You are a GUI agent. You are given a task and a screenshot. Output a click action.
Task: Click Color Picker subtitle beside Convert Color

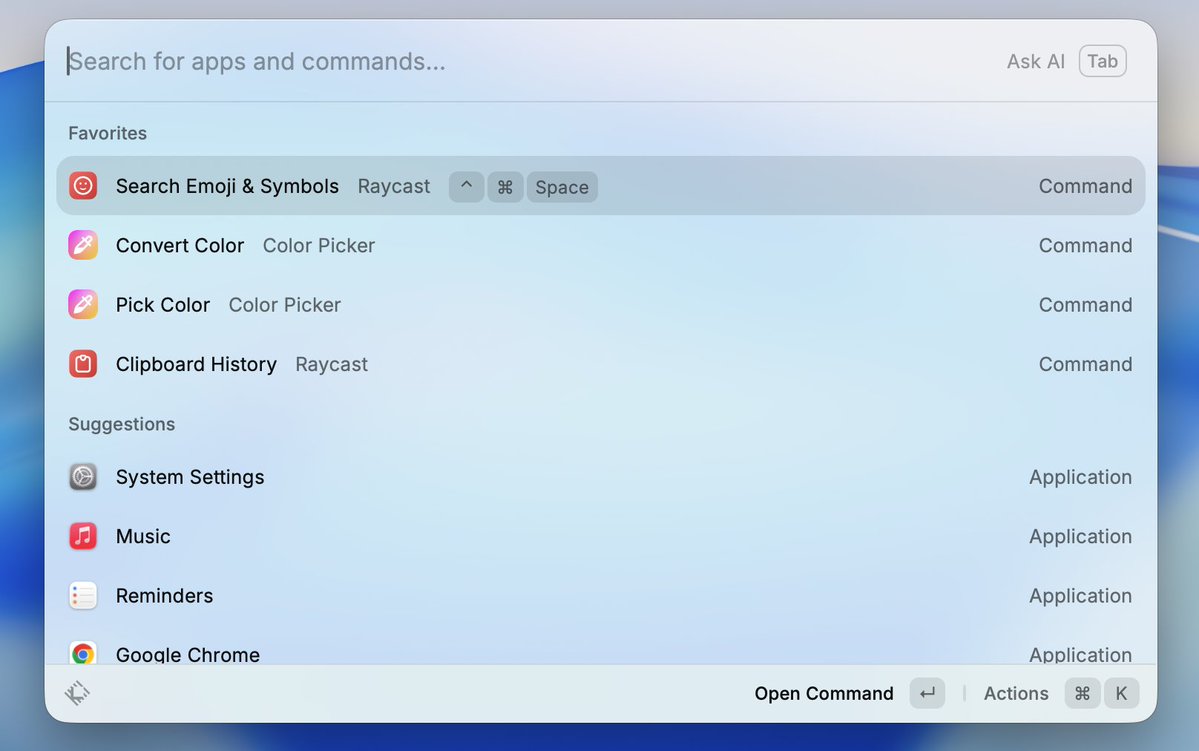[319, 245]
